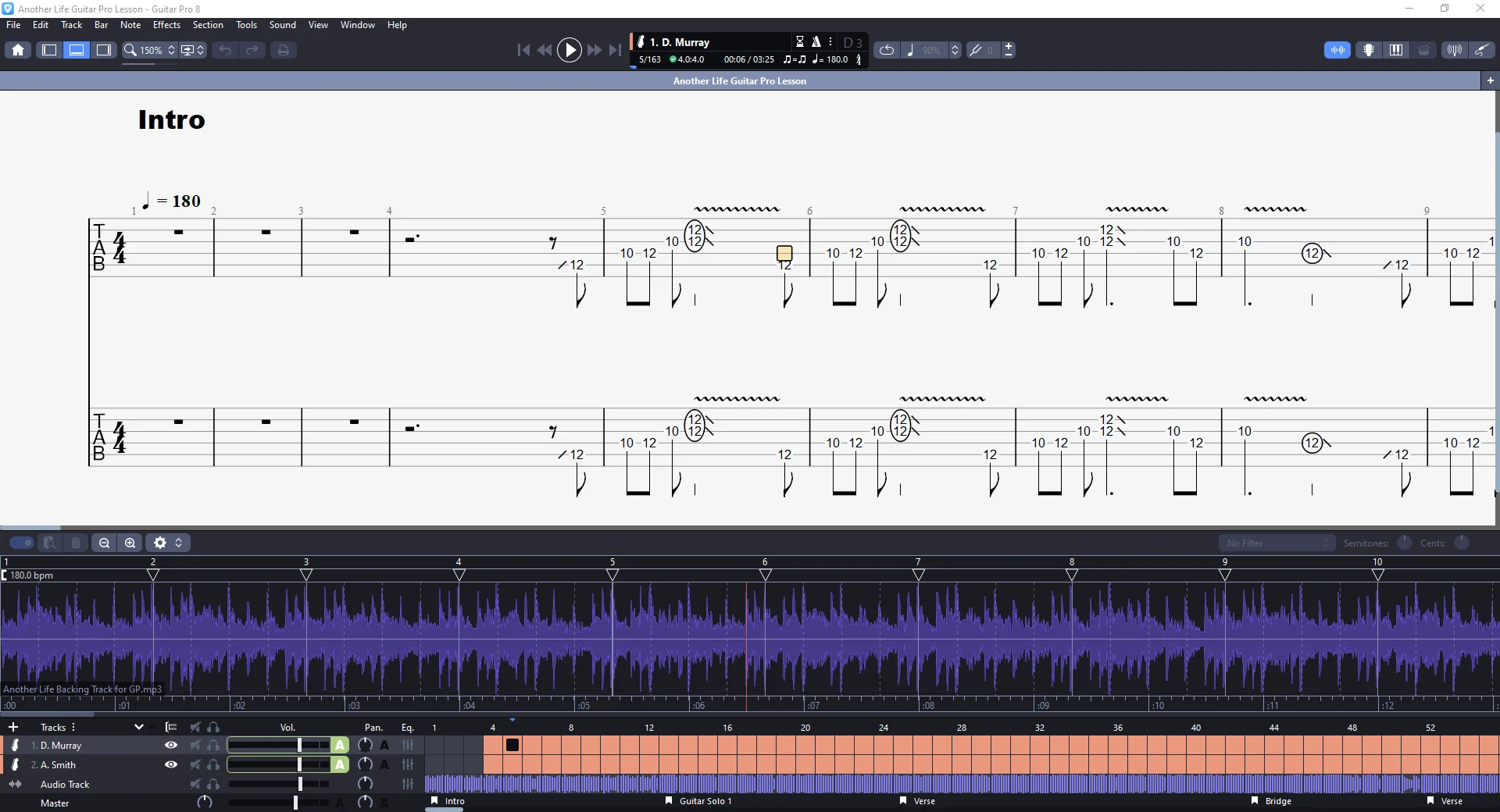This screenshot has width=1500, height=812.
Task: Open the Tools menu
Action: (246, 25)
